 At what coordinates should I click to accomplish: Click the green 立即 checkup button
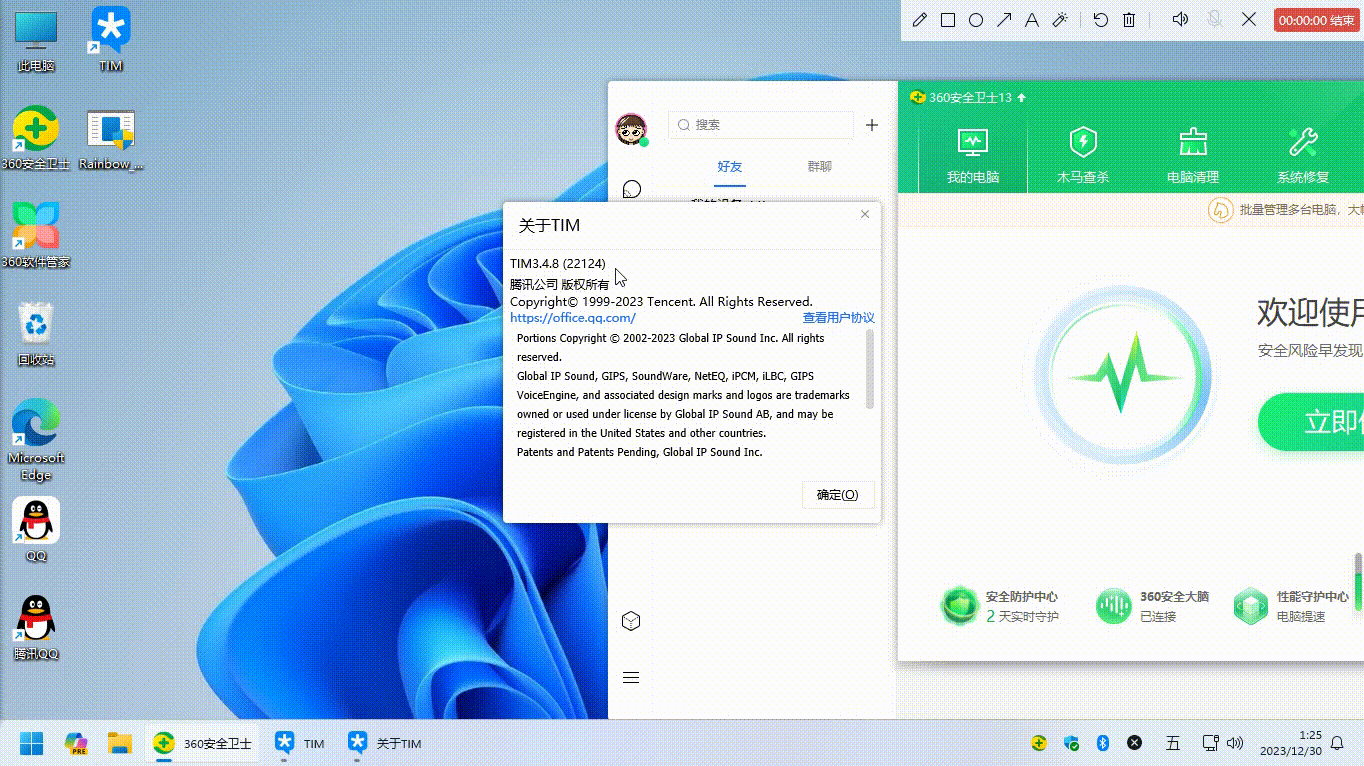(x=1311, y=421)
